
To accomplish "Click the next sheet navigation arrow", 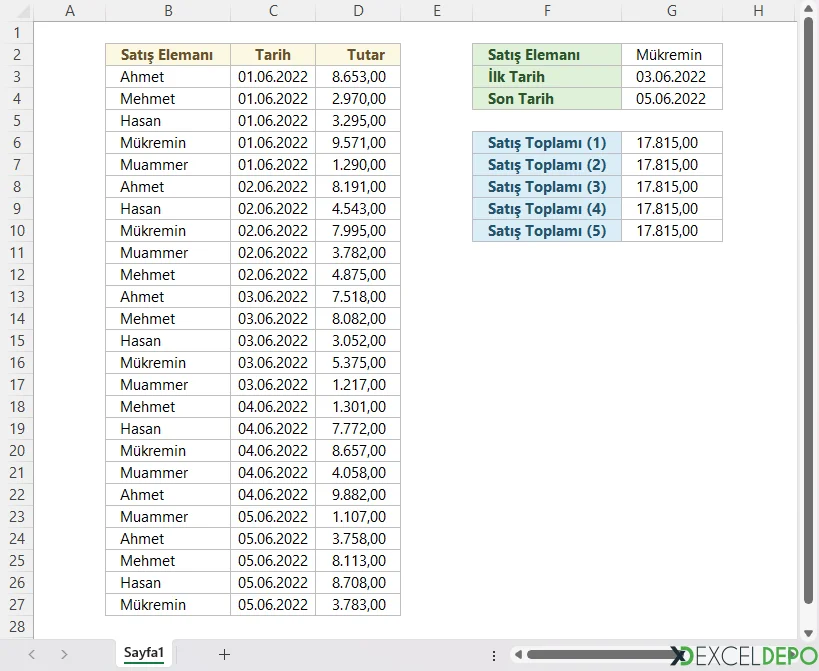I will pyautogui.click(x=64, y=654).
